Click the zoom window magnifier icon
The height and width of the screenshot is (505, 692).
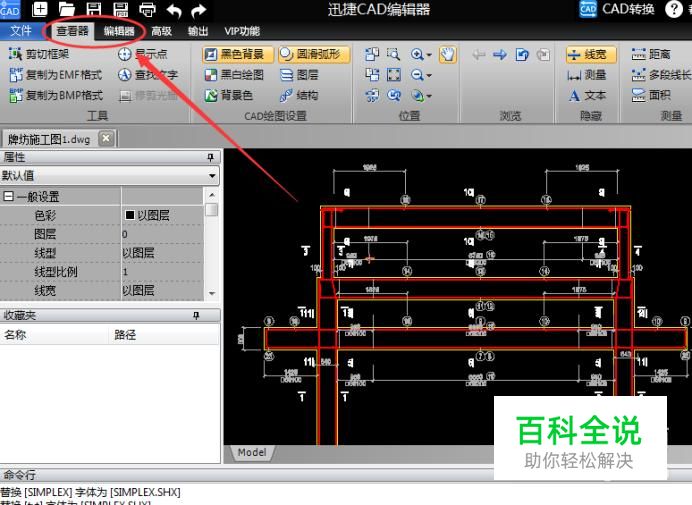point(394,54)
